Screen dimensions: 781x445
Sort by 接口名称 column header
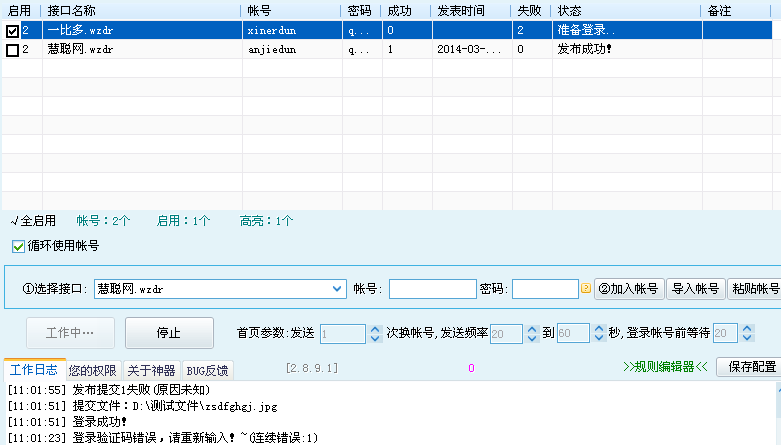point(141,10)
